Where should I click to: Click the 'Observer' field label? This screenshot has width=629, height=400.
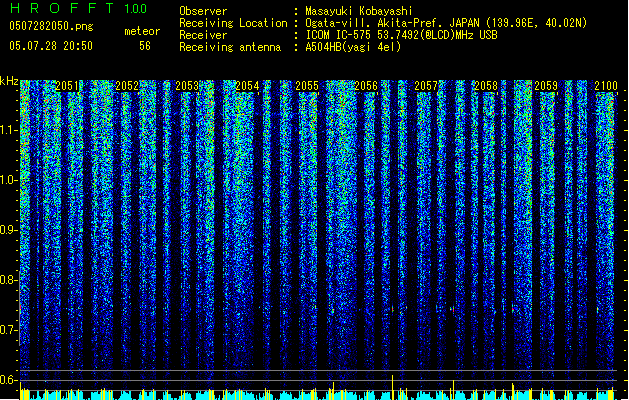click(x=203, y=11)
